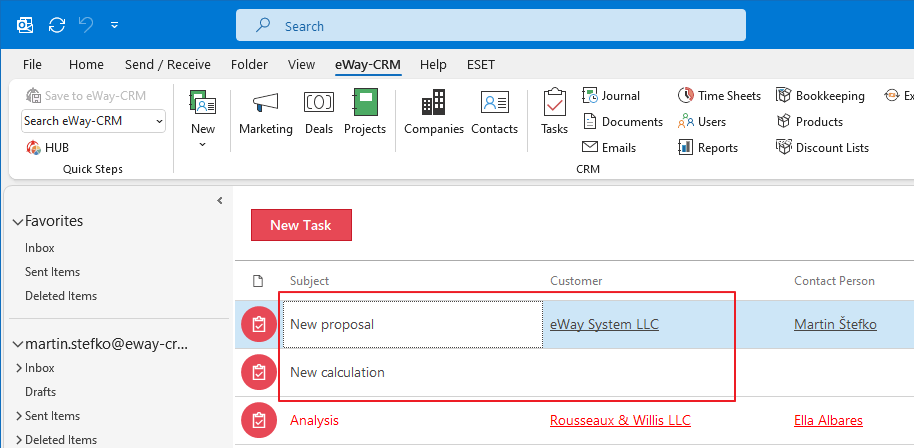Open the Rousseaux & Willis LLC link

click(x=620, y=421)
